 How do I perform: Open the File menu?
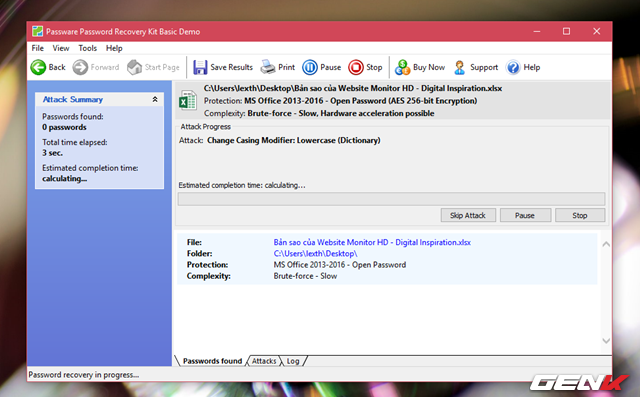click(38, 48)
